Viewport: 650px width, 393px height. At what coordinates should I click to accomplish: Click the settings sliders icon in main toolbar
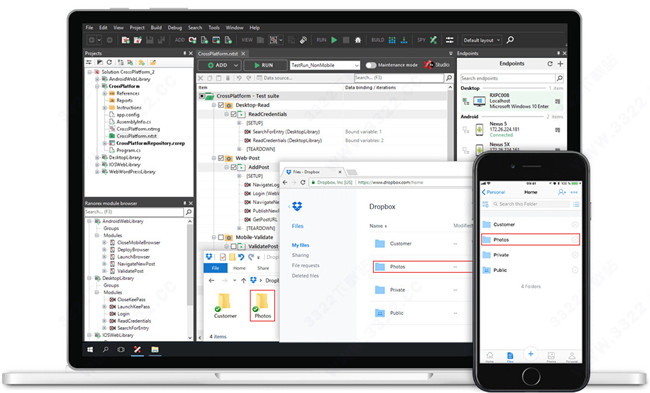(449, 40)
